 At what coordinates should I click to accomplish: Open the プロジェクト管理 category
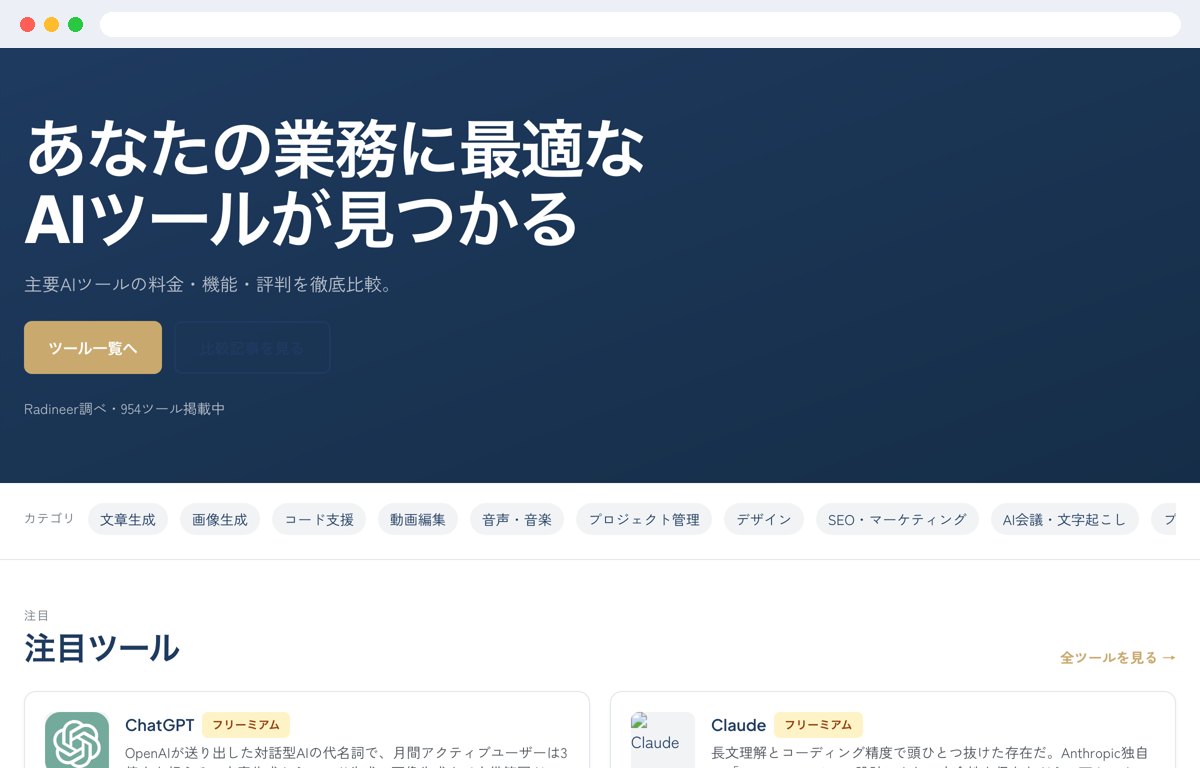click(x=644, y=519)
